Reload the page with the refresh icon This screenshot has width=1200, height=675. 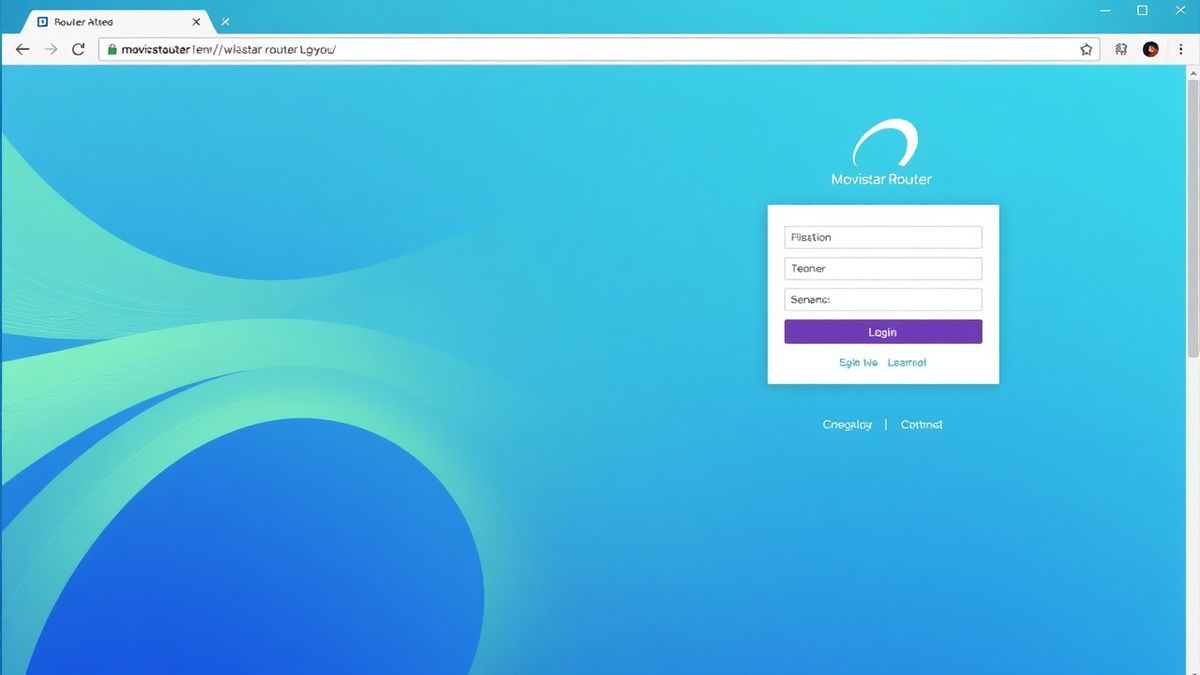pyautogui.click(x=78, y=49)
